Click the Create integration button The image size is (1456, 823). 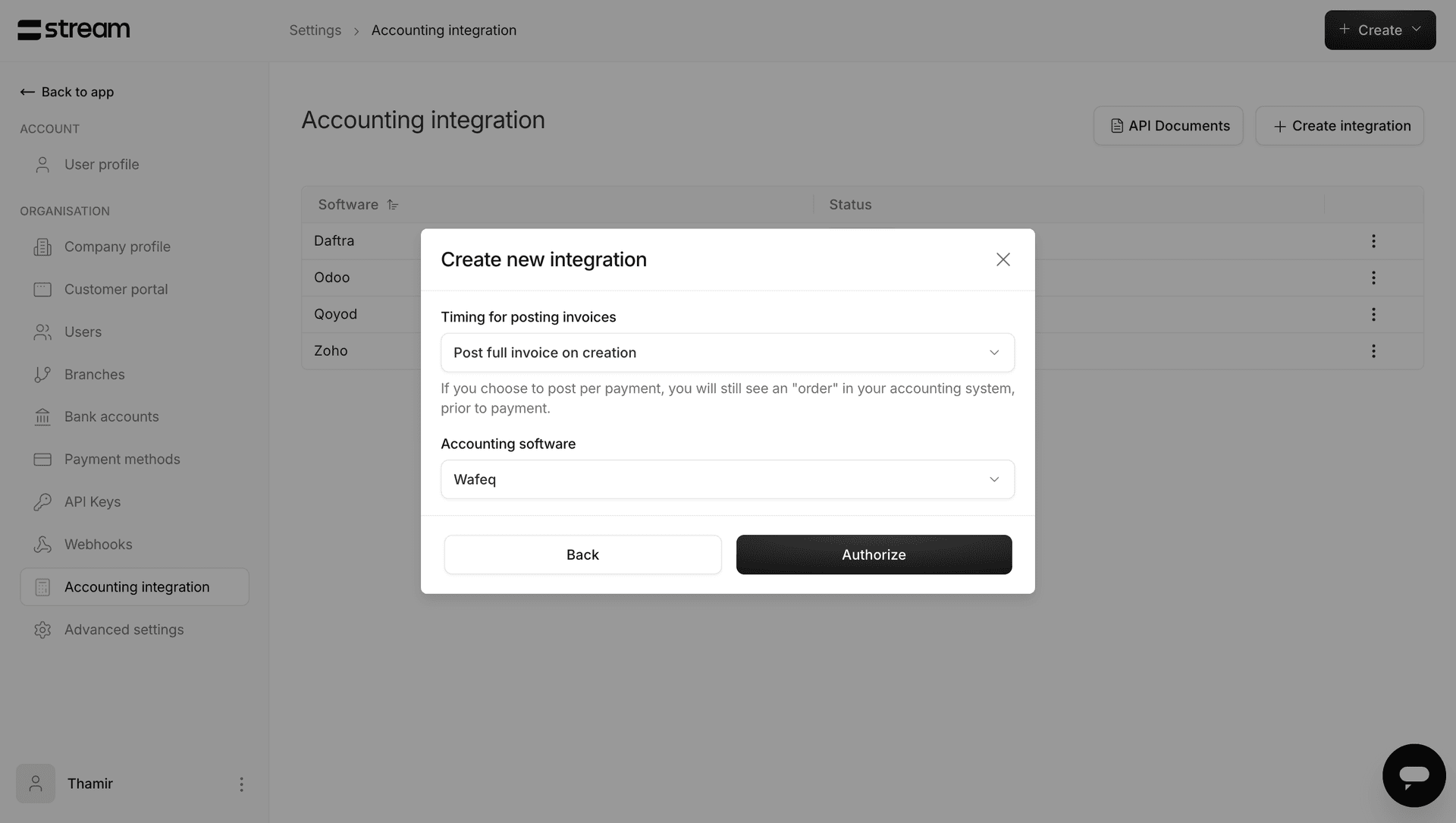(1339, 126)
